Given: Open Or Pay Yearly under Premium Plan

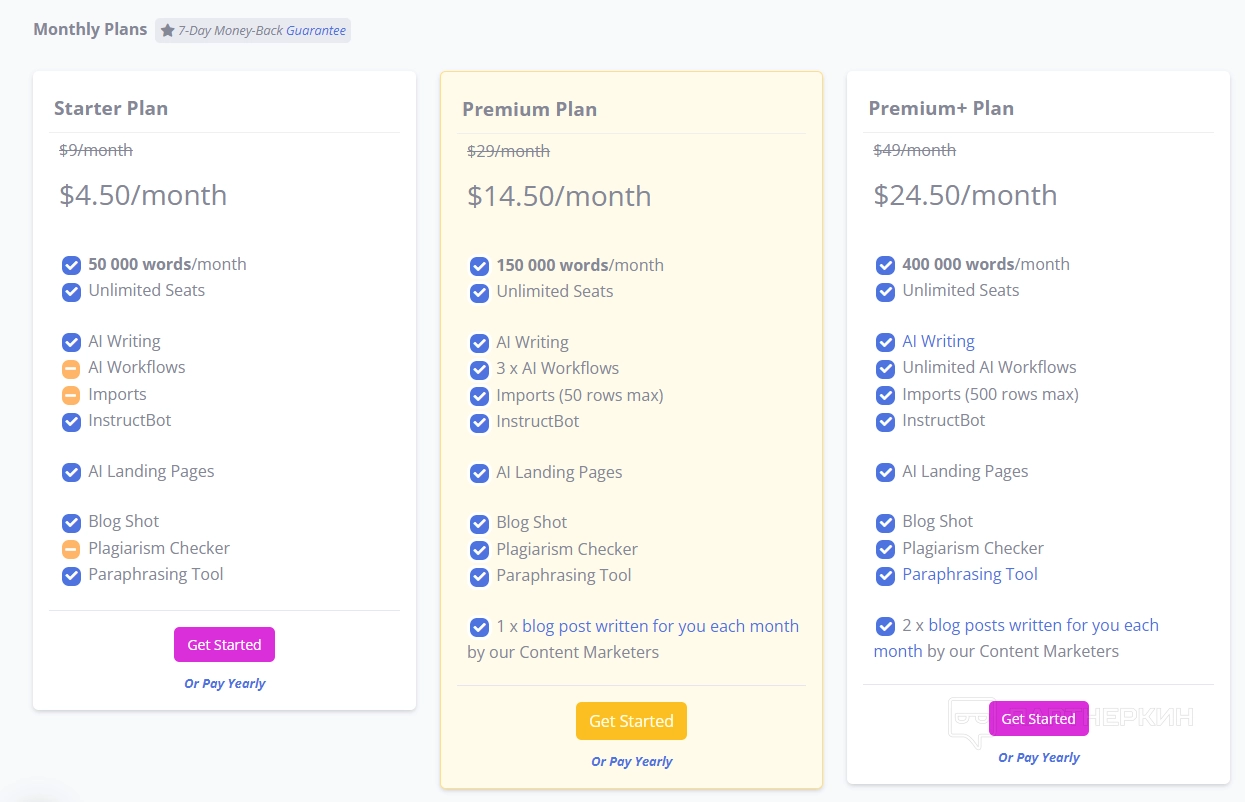Looking at the screenshot, I should 632,762.
